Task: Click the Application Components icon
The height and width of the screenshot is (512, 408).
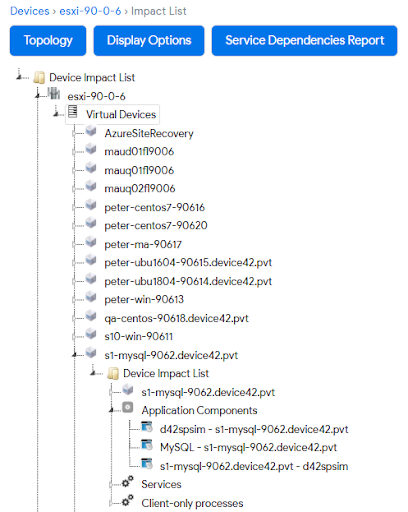Action: point(128,407)
